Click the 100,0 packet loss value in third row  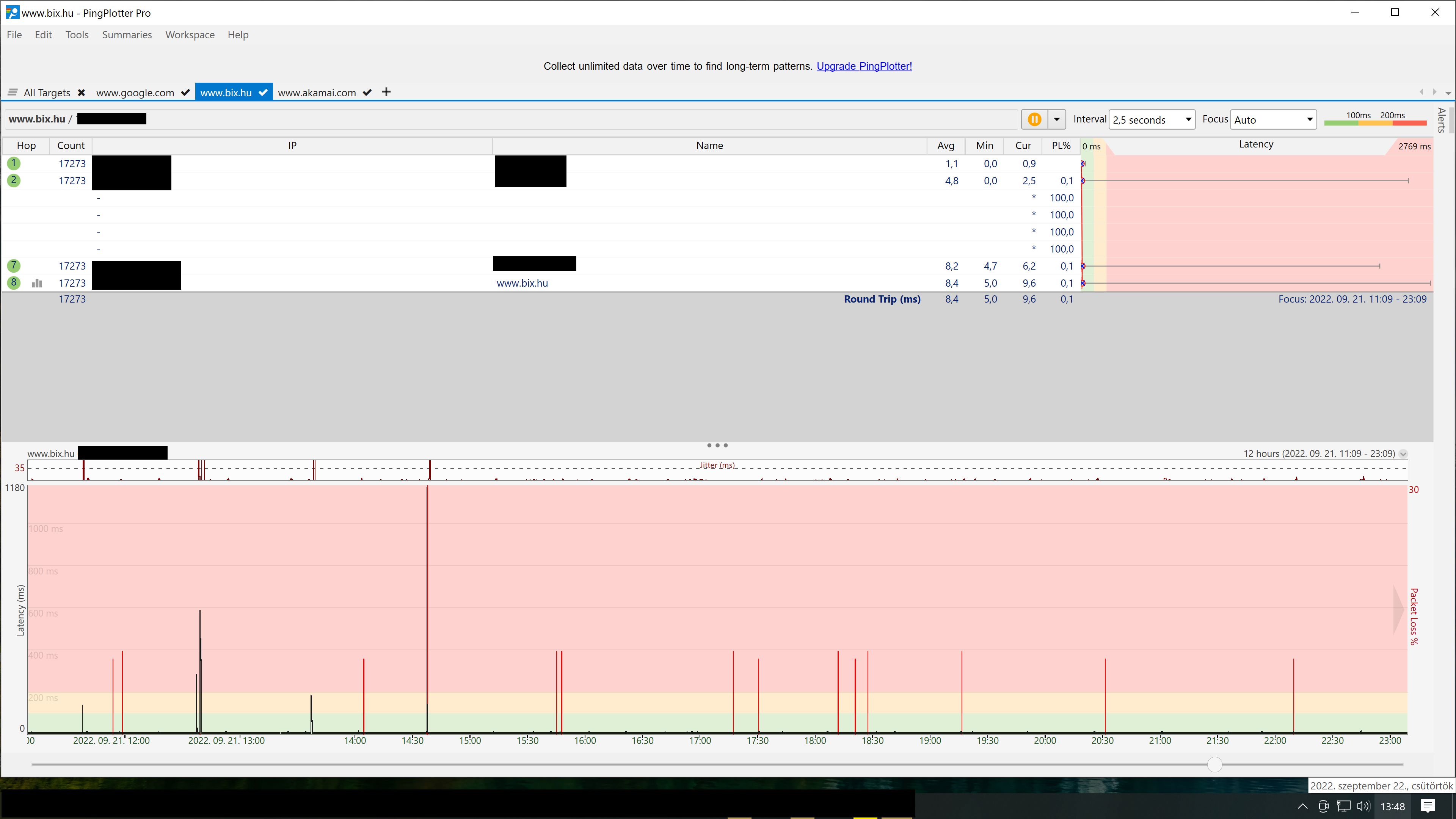1062,198
